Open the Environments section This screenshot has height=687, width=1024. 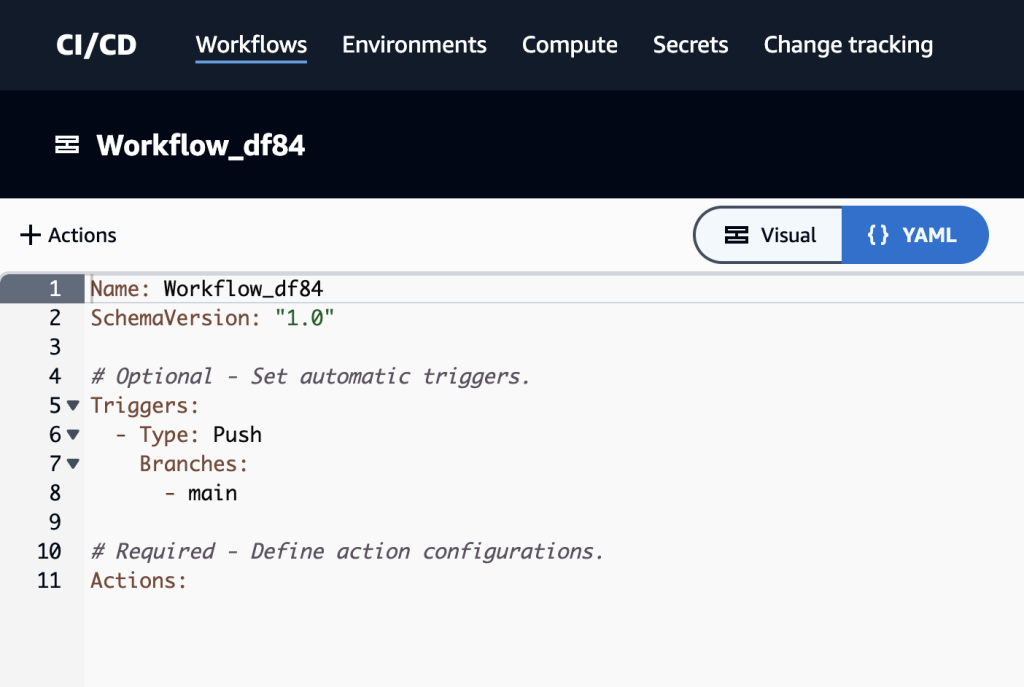pyautogui.click(x=414, y=44)
